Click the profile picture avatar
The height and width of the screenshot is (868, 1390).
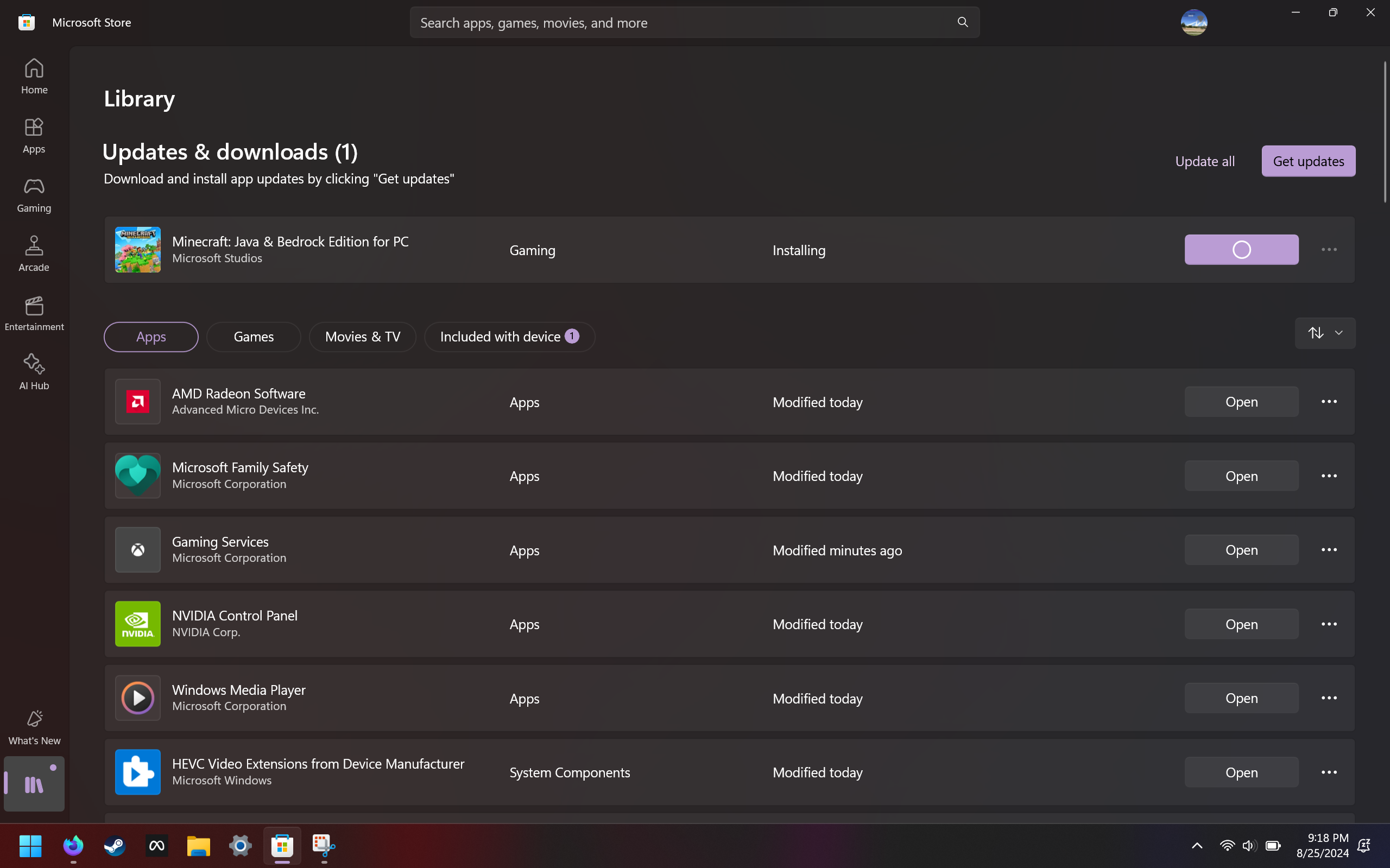click(1193, 22)
